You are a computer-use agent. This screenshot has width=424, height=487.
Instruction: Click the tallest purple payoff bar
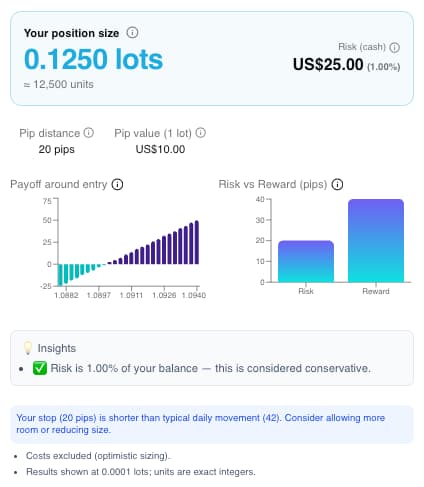197,242
